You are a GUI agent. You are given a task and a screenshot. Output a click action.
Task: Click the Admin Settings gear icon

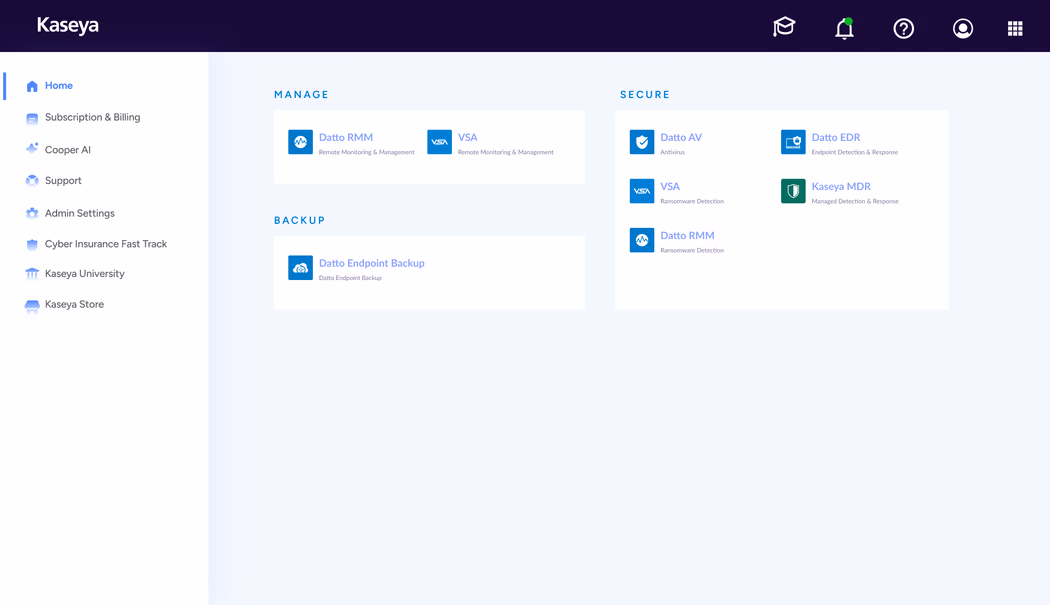pyautogui.click(x=32, y=213)
